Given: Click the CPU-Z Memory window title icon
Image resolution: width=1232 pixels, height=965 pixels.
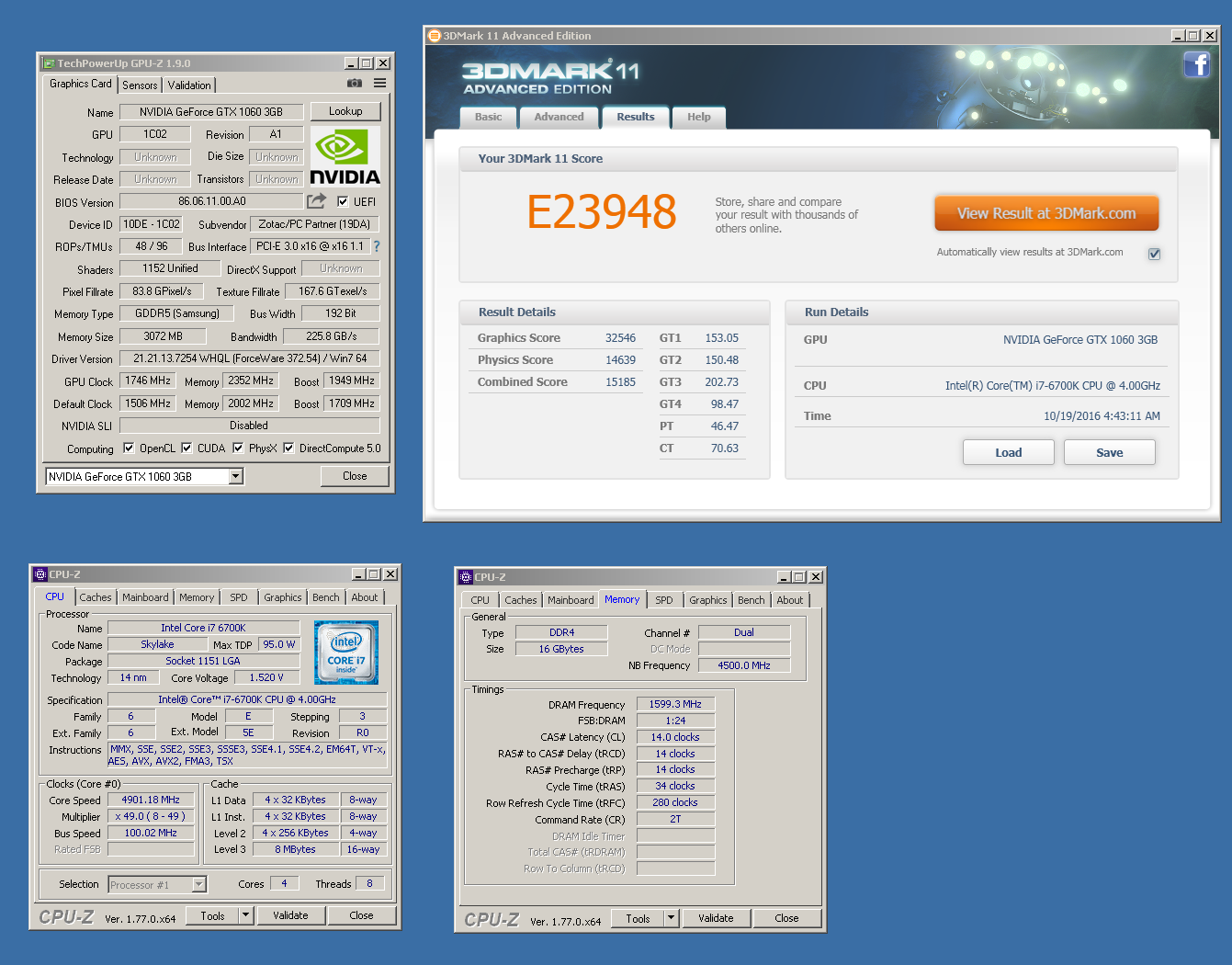Looking at the screenshot, I should (466, 577).
